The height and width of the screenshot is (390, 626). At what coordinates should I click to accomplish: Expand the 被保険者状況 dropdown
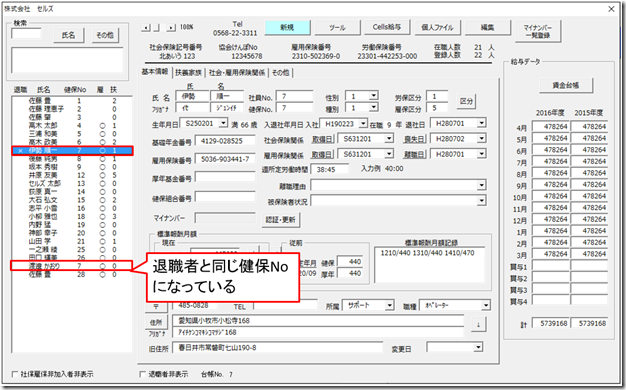pos(481,200)
